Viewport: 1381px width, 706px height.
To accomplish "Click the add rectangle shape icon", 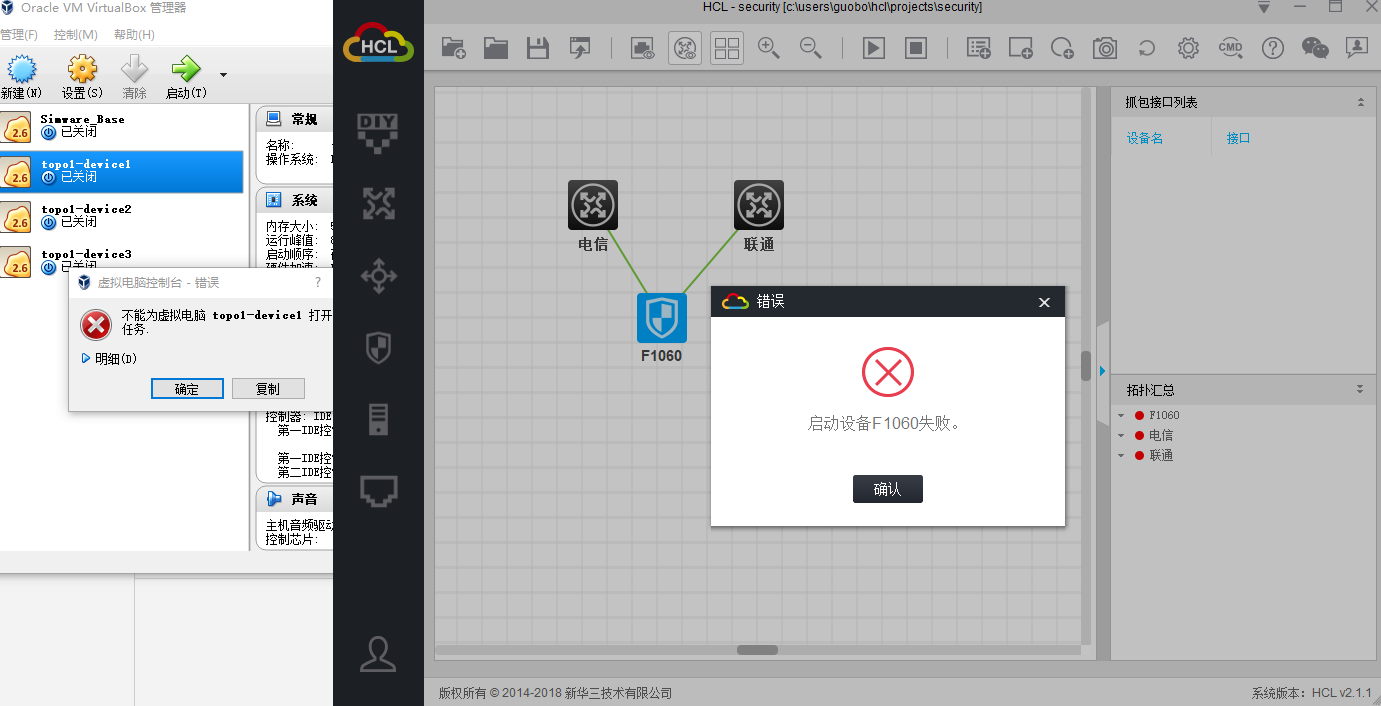I will [1021, 47].
